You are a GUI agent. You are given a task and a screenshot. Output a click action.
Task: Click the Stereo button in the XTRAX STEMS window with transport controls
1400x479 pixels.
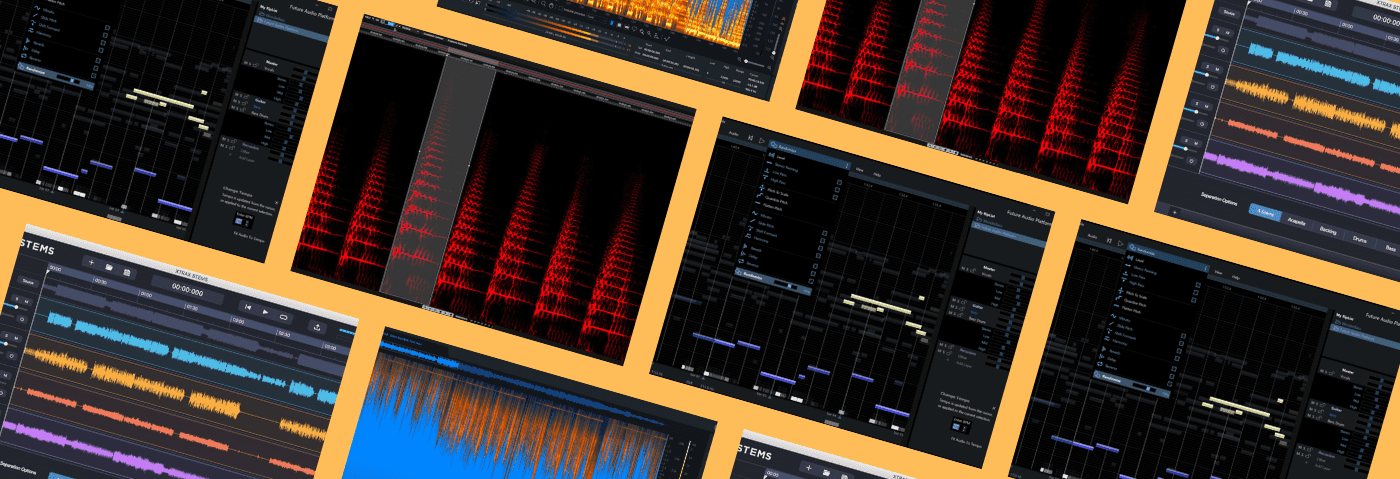click(28, 282)
